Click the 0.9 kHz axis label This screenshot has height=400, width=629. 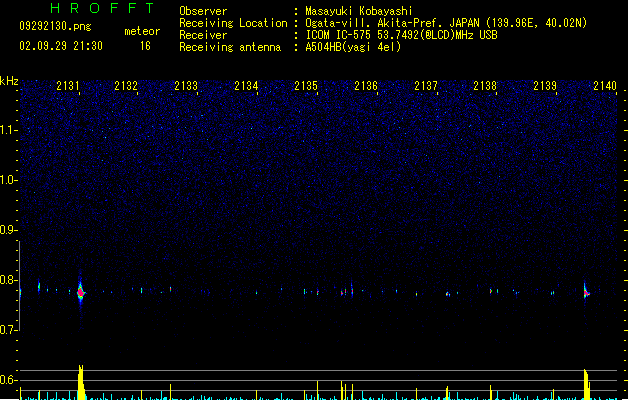coord(8,230)
